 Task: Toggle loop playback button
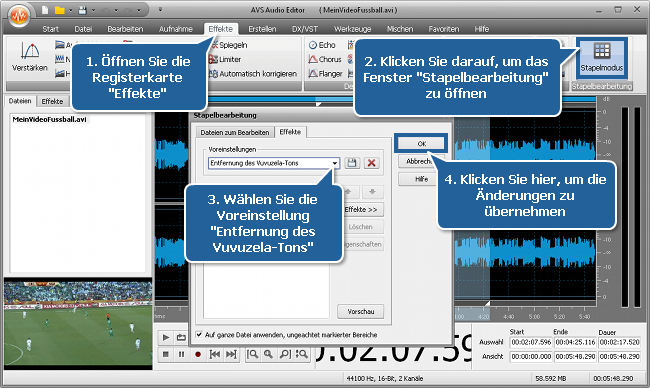tap(181, 337)
